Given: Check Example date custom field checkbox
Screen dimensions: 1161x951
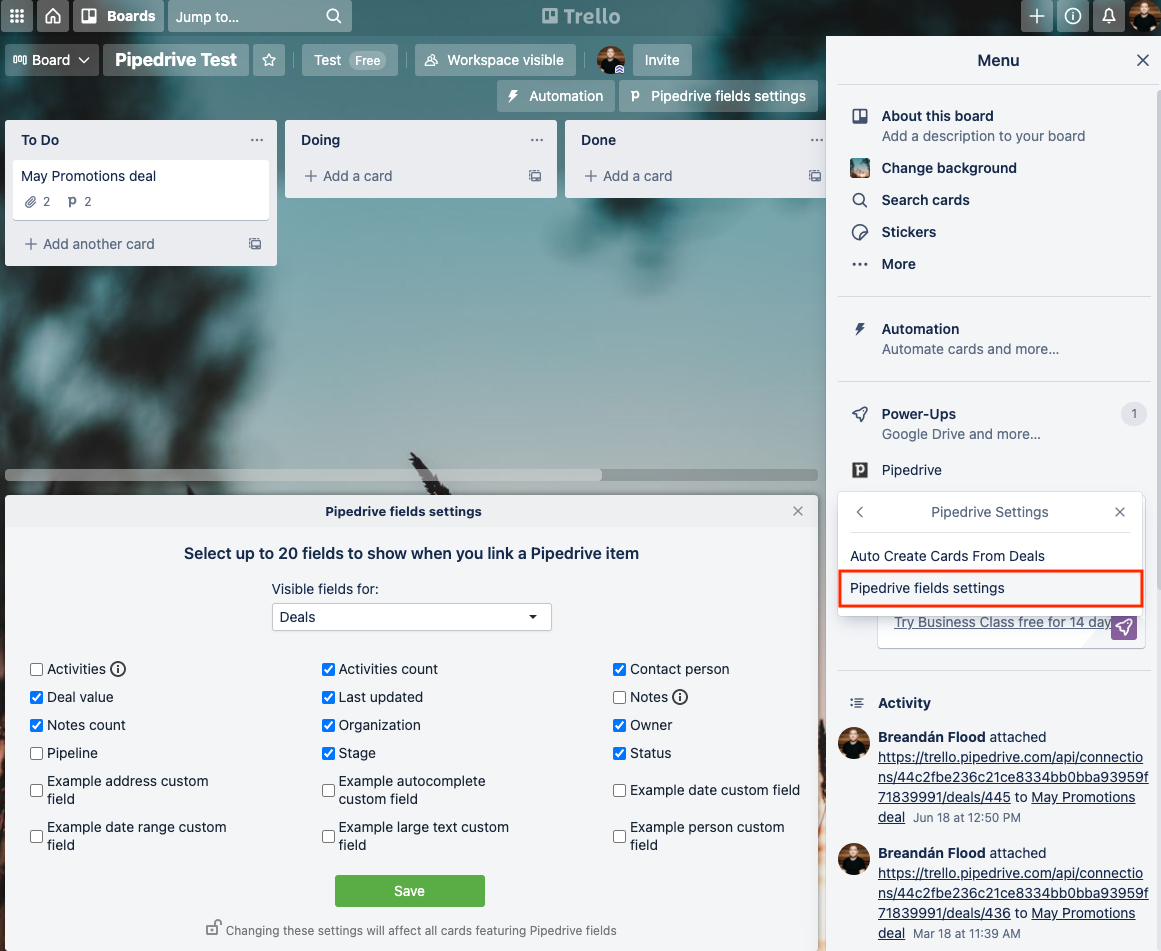Looking at the screenshot, I should pyautogui.click(x=620, y=791).
